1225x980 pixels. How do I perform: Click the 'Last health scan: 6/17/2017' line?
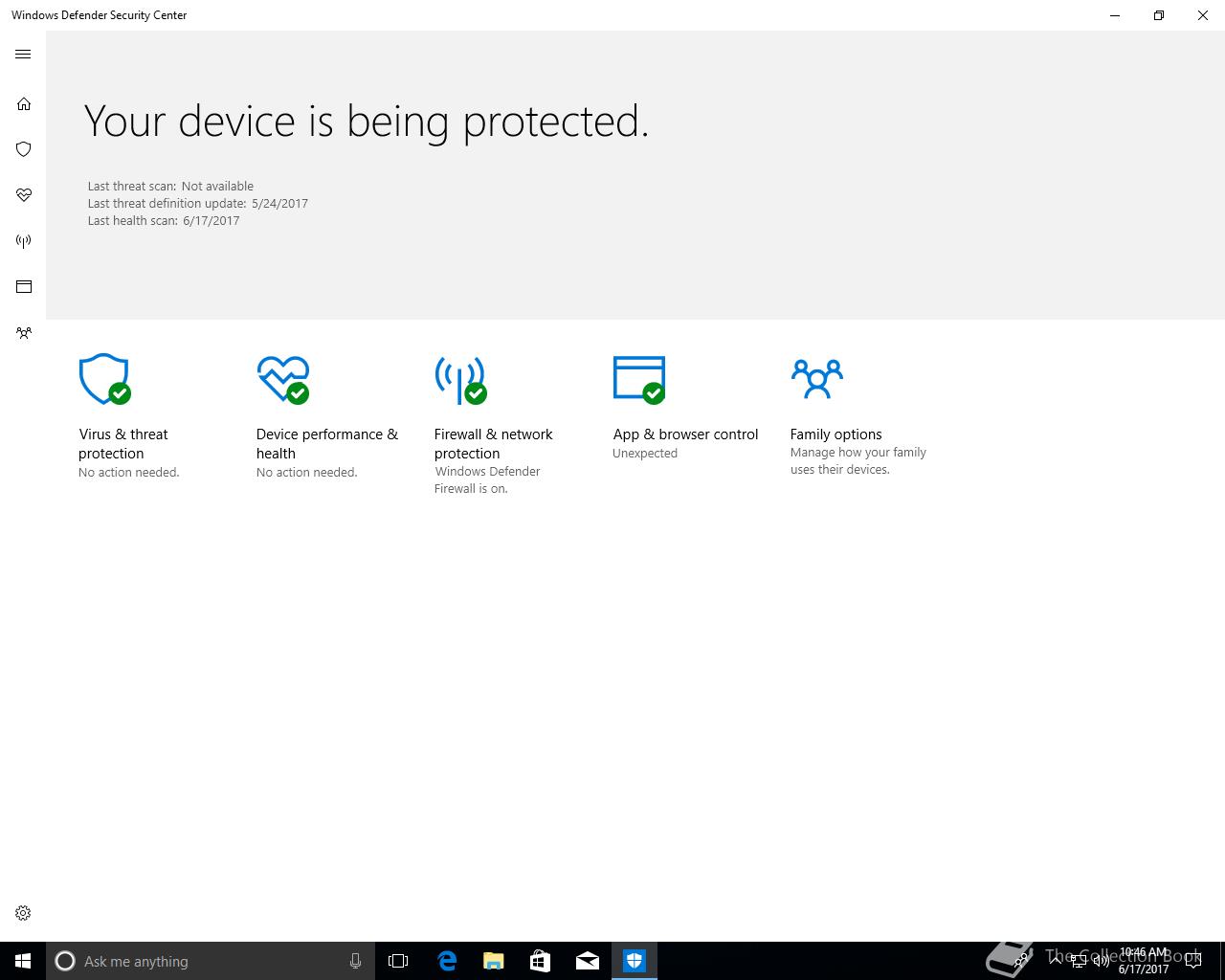[x=164, y=221]
